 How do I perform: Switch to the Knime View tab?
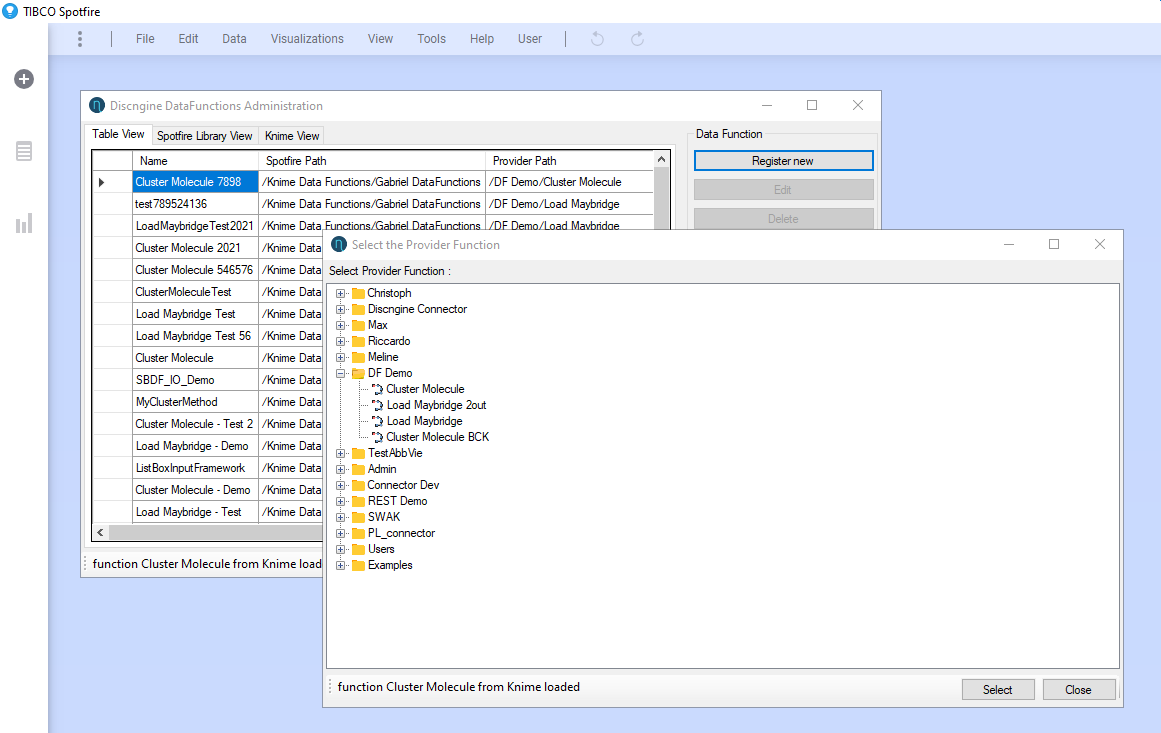coord(292,135)
